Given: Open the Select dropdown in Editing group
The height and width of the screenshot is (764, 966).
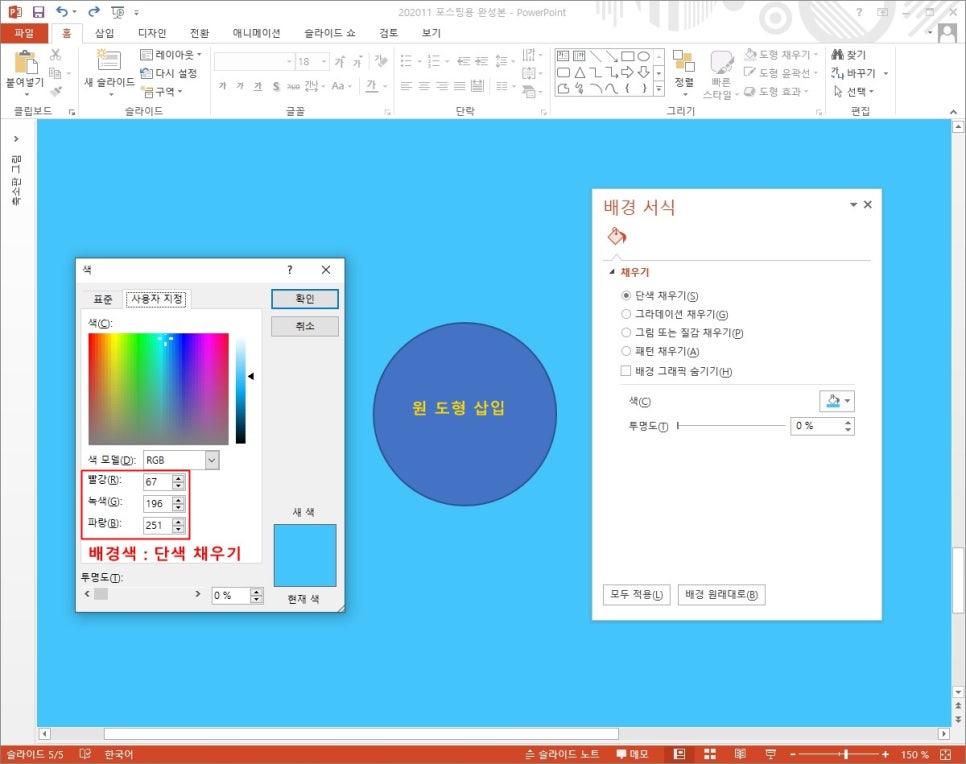Looking at the screenshot, I should 854,92.
